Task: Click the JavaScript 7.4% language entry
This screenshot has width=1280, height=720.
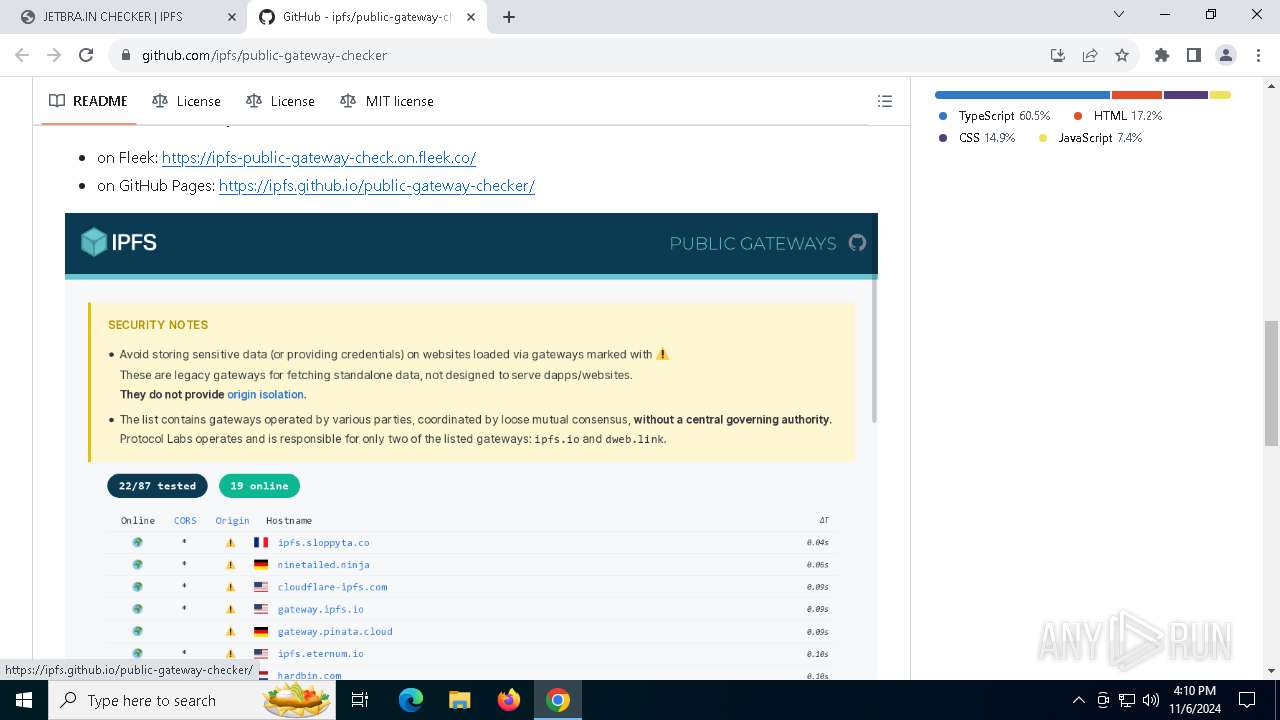Action: (1090, 138)
